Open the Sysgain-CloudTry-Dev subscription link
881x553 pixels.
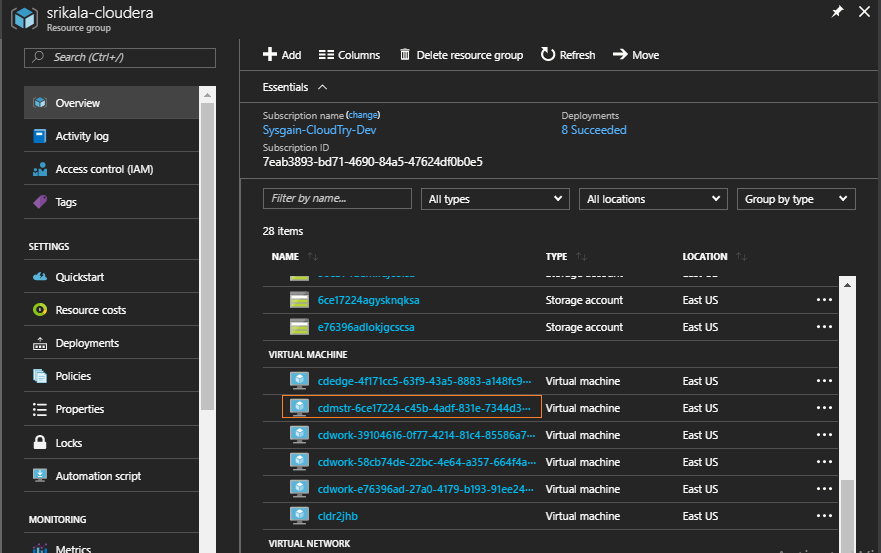click(319, 130)
